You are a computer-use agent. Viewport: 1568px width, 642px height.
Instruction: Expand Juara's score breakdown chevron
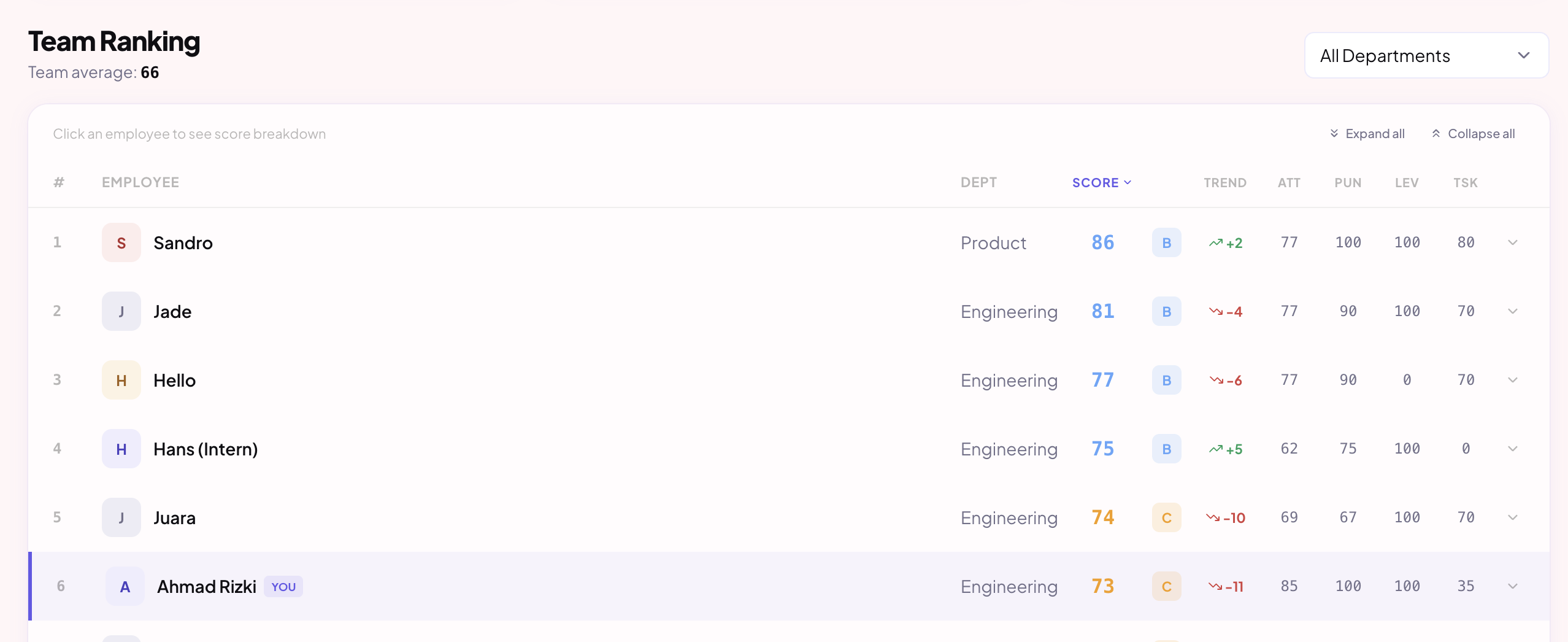point(1513,517)
